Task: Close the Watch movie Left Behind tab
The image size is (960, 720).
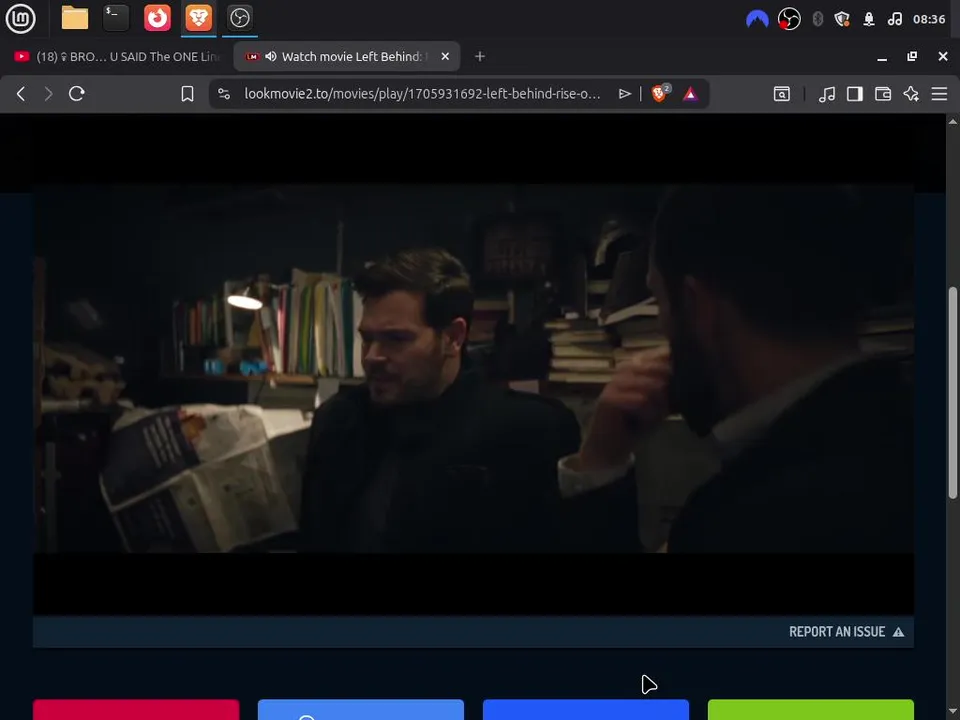Action: (445, 56)
